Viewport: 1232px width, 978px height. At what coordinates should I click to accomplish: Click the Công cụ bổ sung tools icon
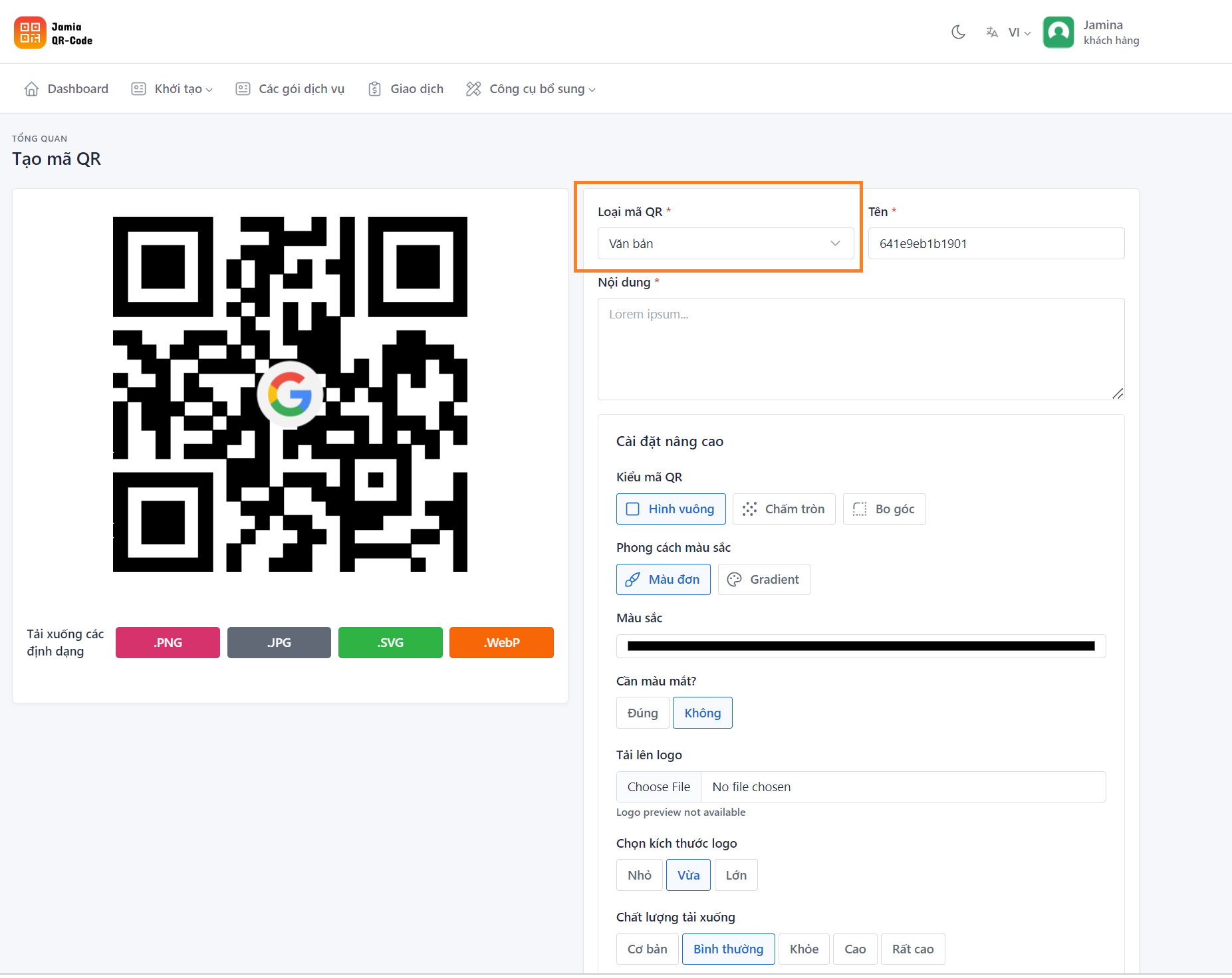coord(473,88)
